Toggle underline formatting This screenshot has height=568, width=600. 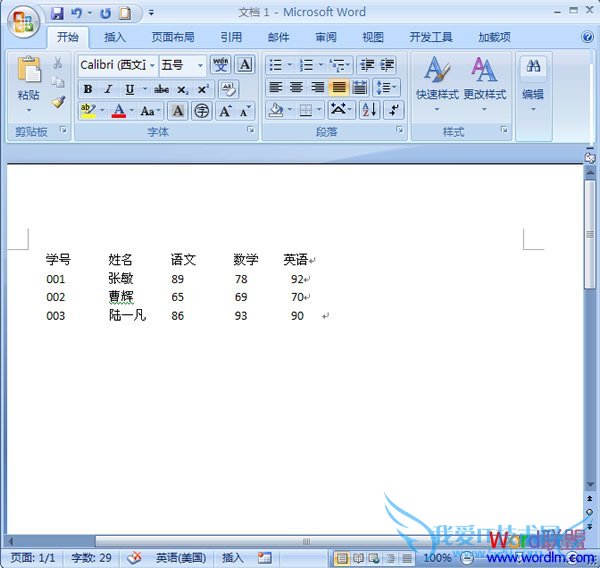tap(129, 90)
